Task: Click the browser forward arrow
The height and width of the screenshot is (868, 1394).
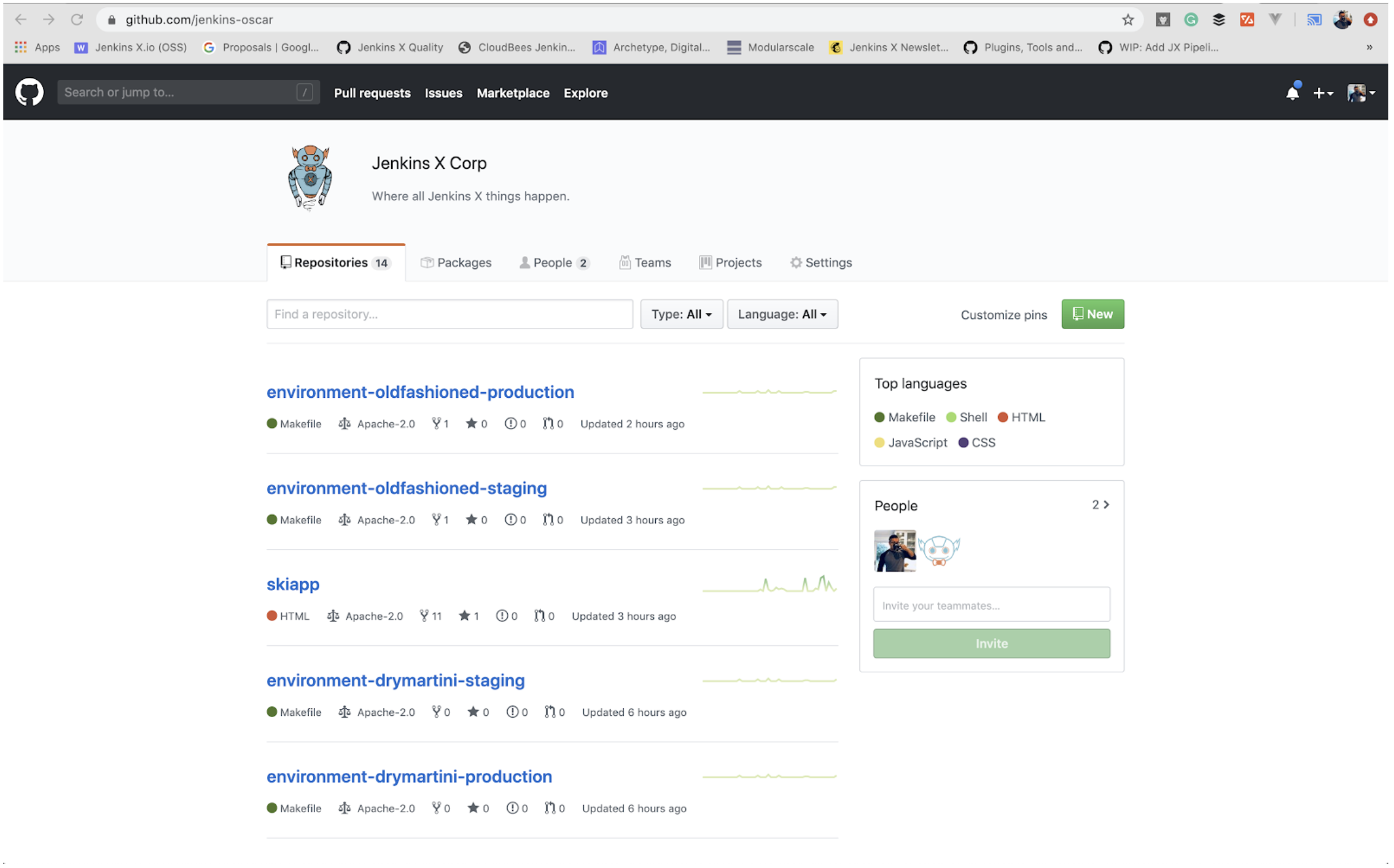Action: pyautogui.click(x=49, y=20)
